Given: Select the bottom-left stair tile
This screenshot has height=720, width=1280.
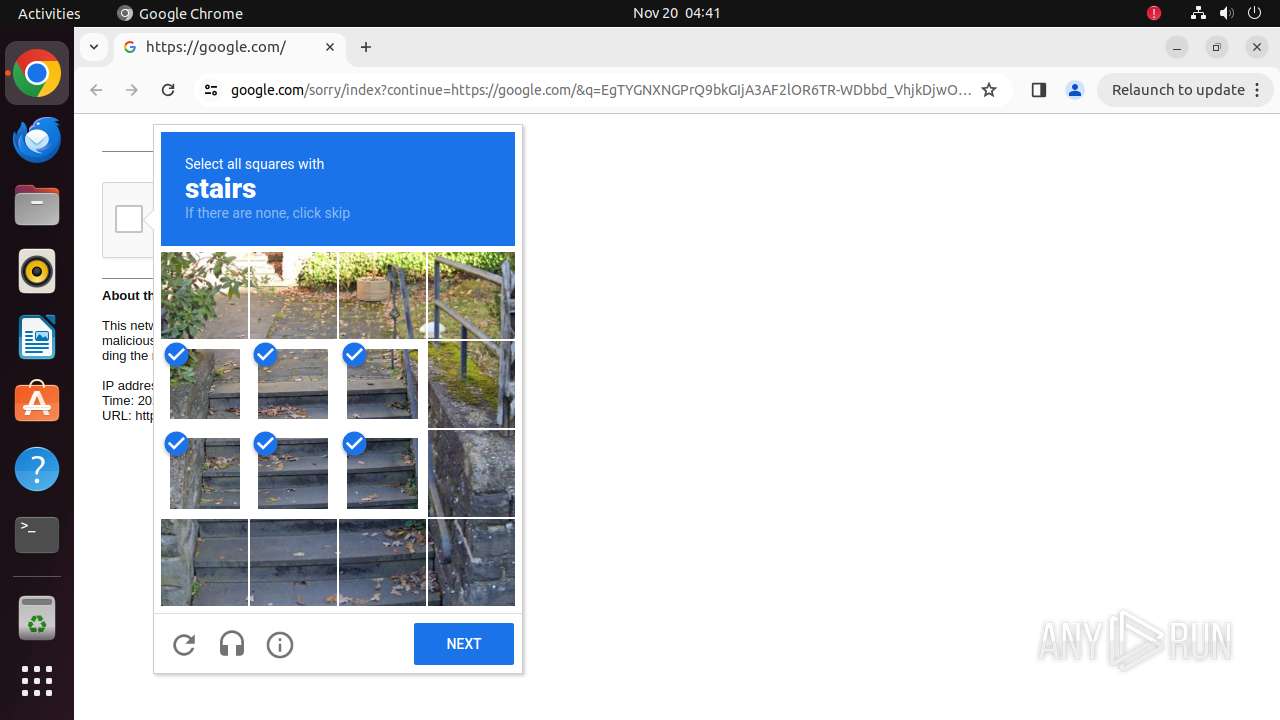Looking at the screenshot, I should (x=204, y=562).
